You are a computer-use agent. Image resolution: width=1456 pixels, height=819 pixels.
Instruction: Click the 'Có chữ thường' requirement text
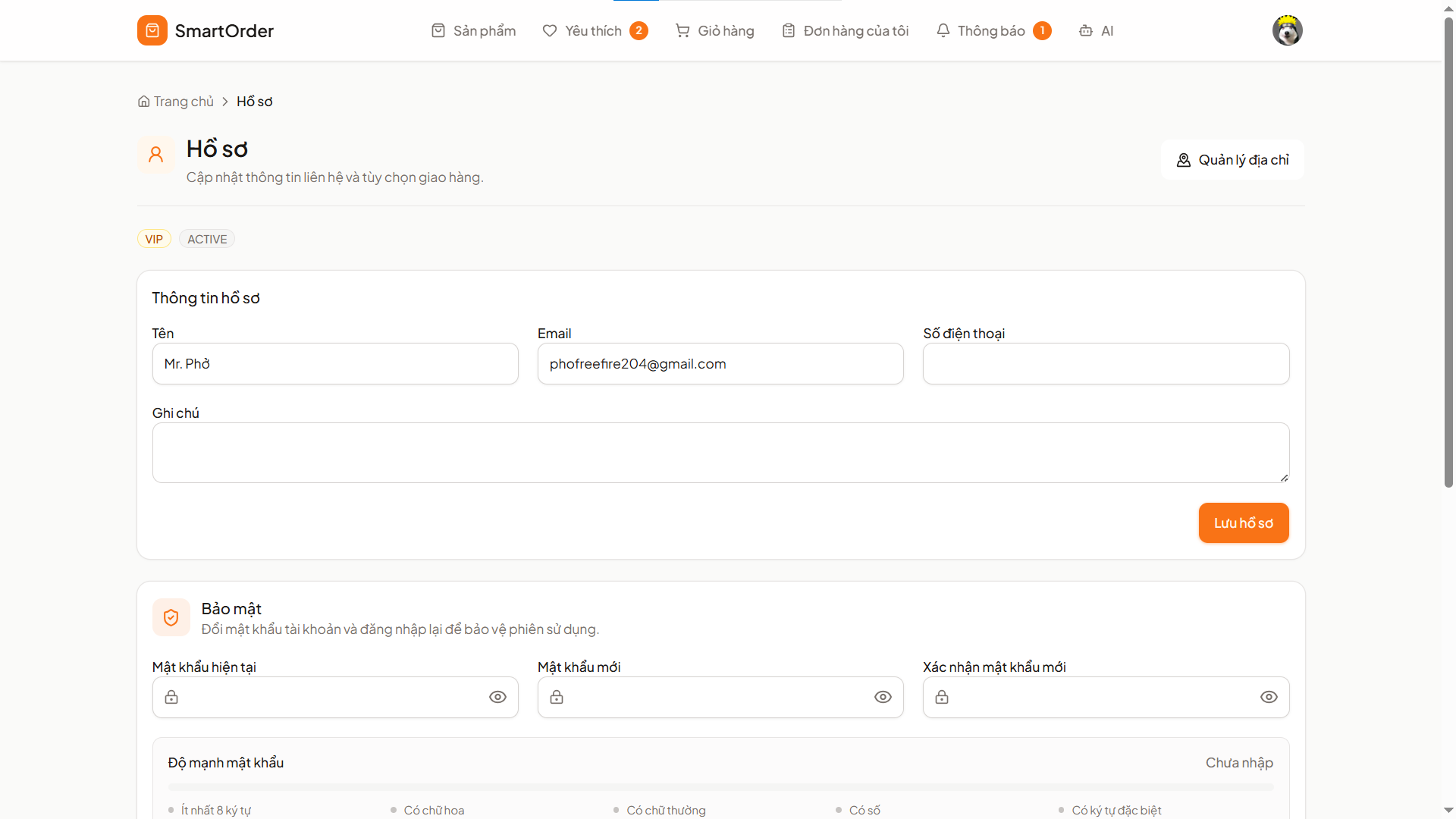click(666, 810)
